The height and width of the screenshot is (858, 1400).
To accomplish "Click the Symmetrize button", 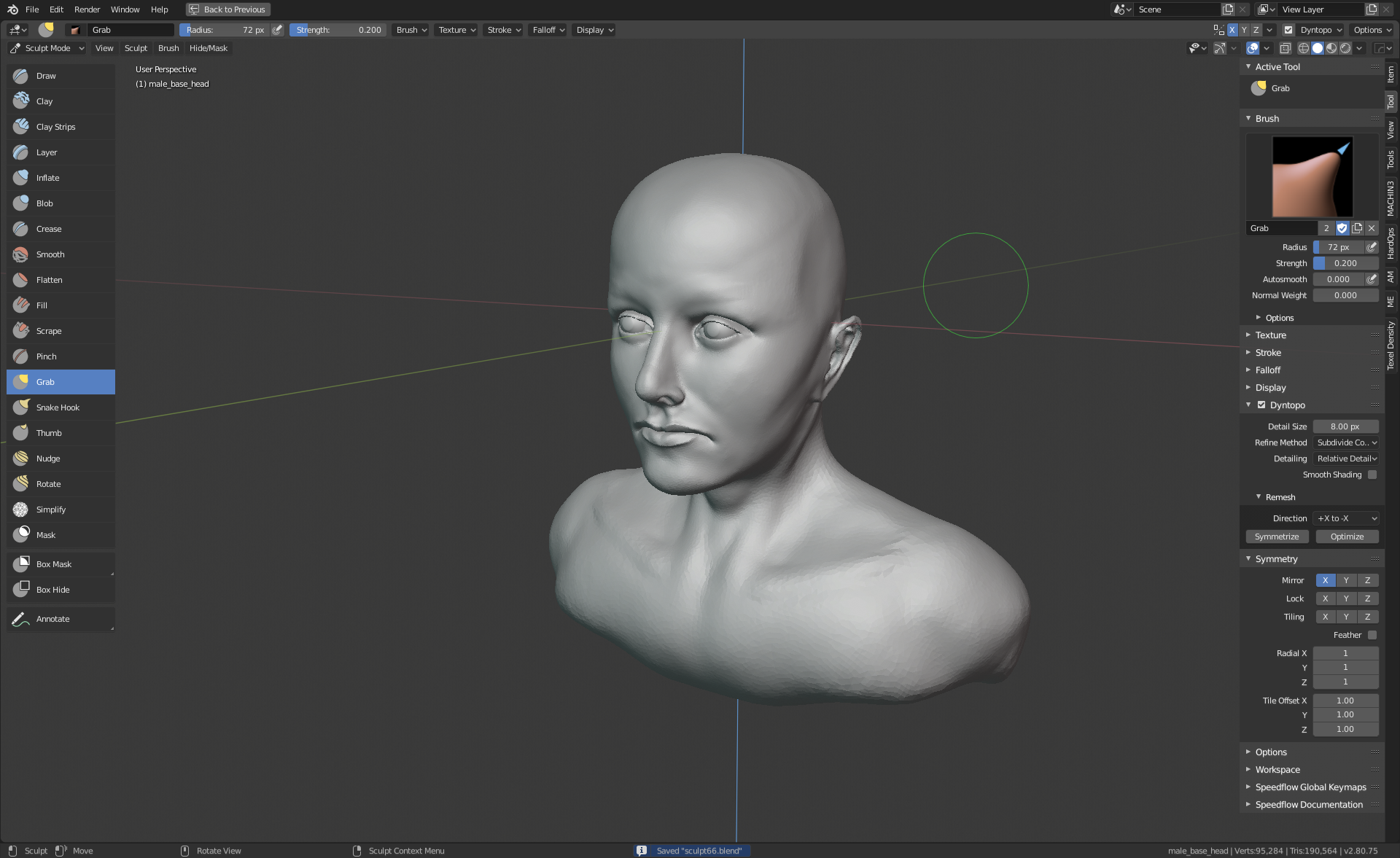I will [x=1277, y=537].
